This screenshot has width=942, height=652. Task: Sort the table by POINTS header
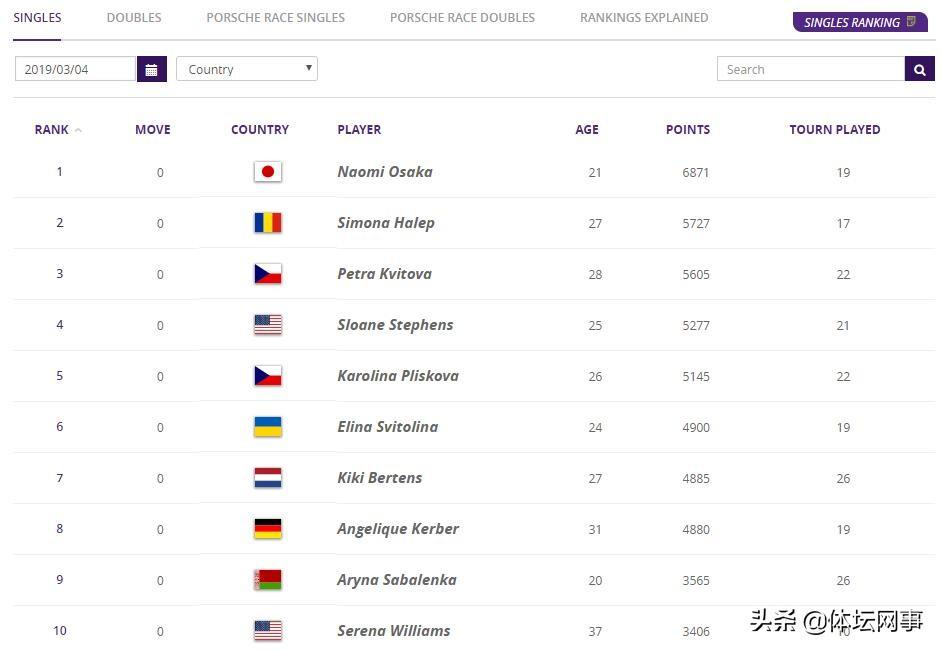[x=688, y=129]
